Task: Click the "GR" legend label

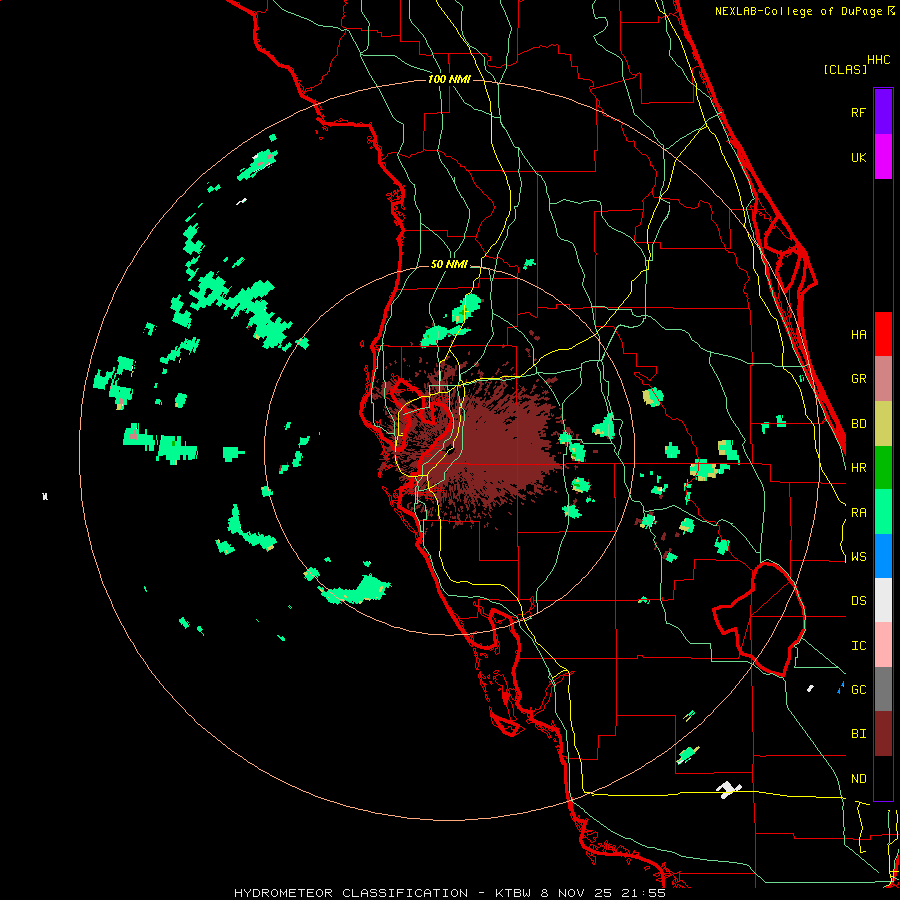Action: (x=858, y=379)
